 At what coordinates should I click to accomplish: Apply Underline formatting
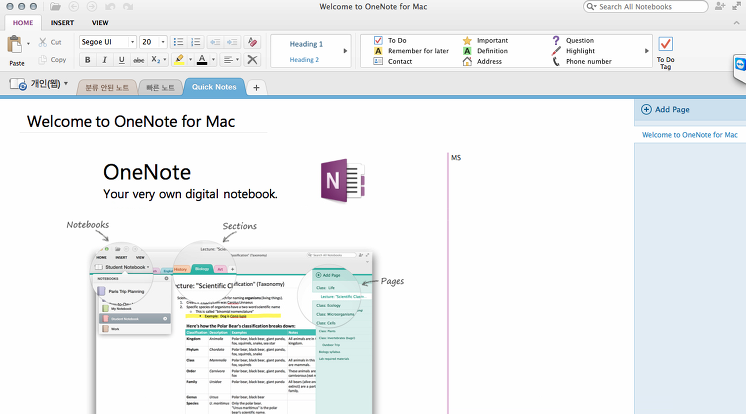[x=122, y=59]
